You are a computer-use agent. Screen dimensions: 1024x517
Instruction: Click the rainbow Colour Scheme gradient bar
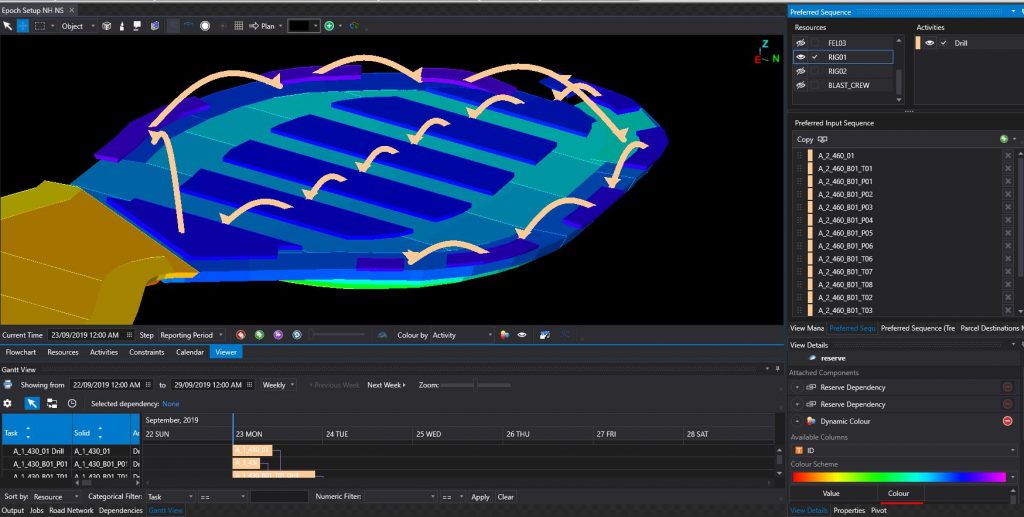coord(897,477)
